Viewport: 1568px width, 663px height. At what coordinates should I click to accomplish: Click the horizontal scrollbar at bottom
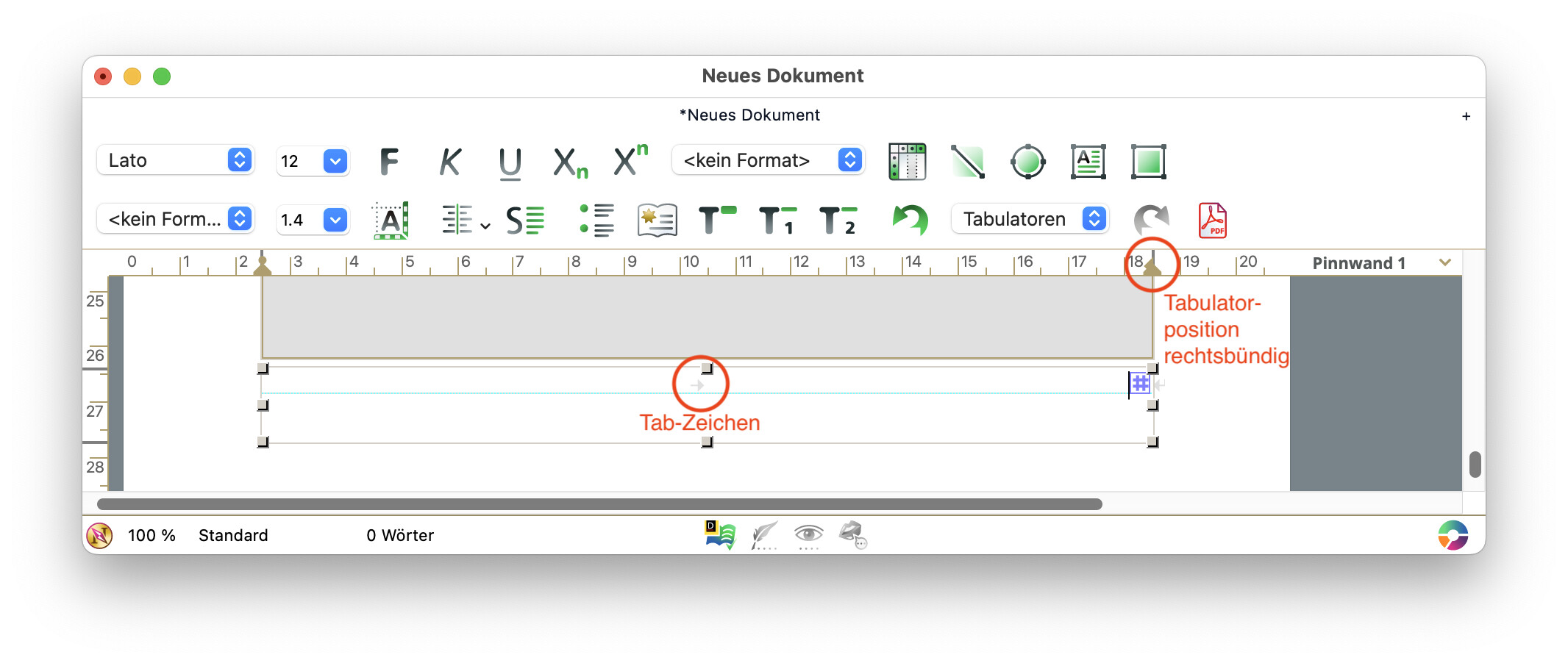599,504
